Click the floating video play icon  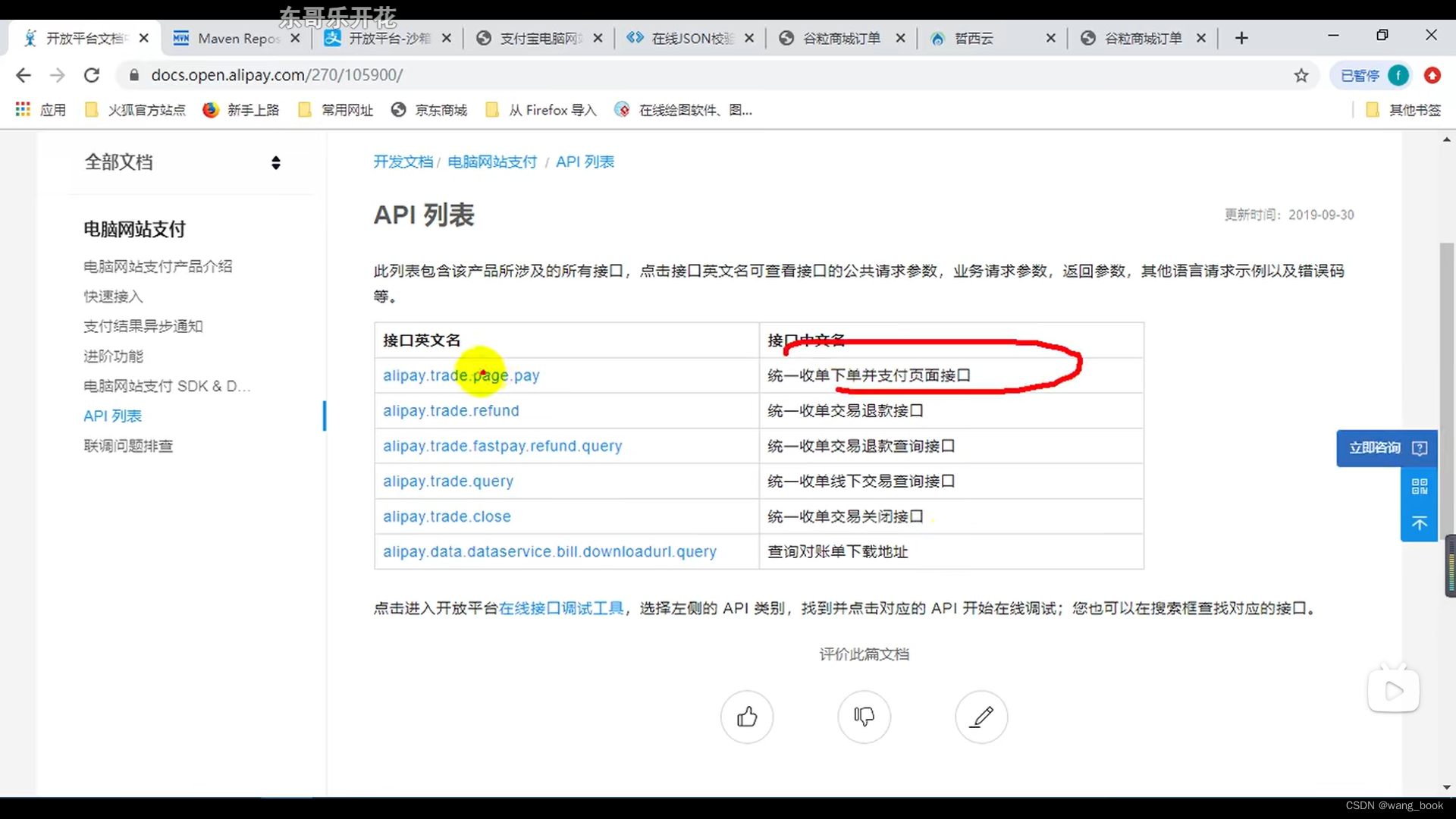(1394, 690)
